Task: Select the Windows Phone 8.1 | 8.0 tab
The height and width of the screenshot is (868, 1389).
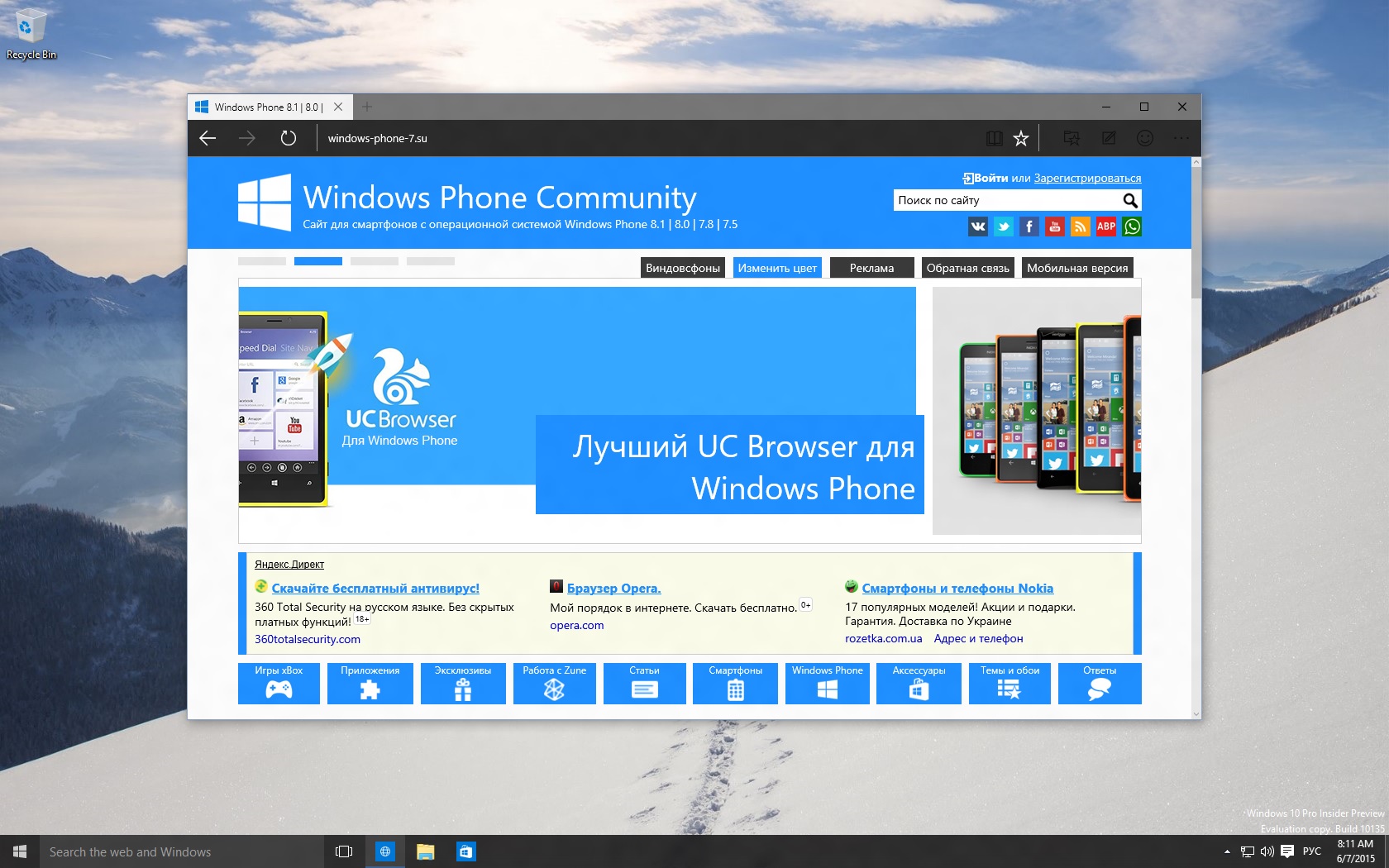Action: [x=270, y=107]
